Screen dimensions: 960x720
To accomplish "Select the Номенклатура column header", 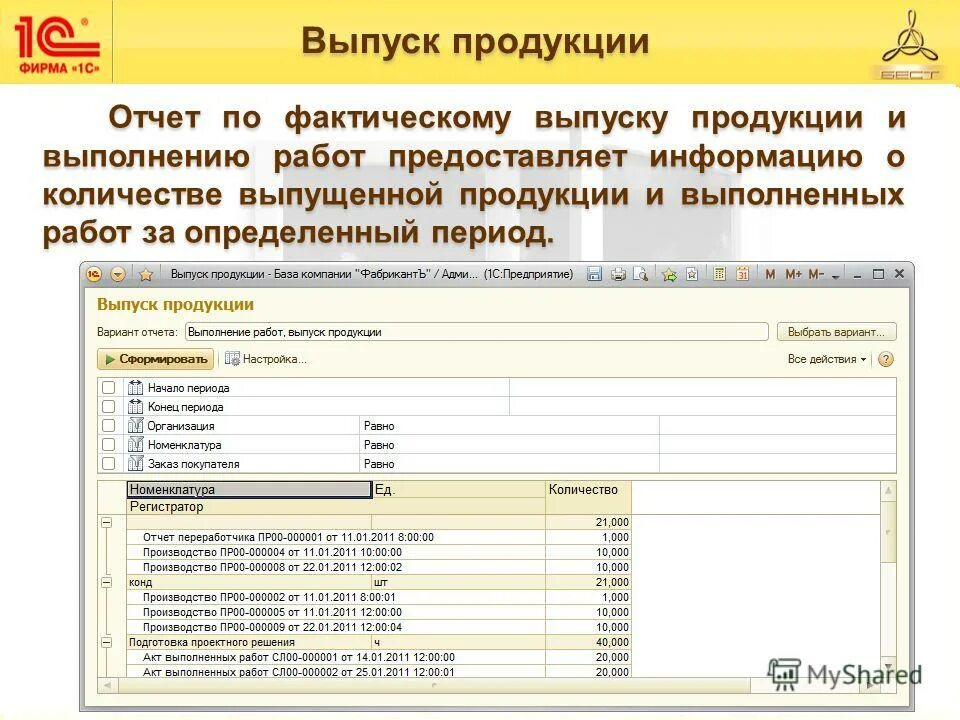I will (x=249, y=489).
